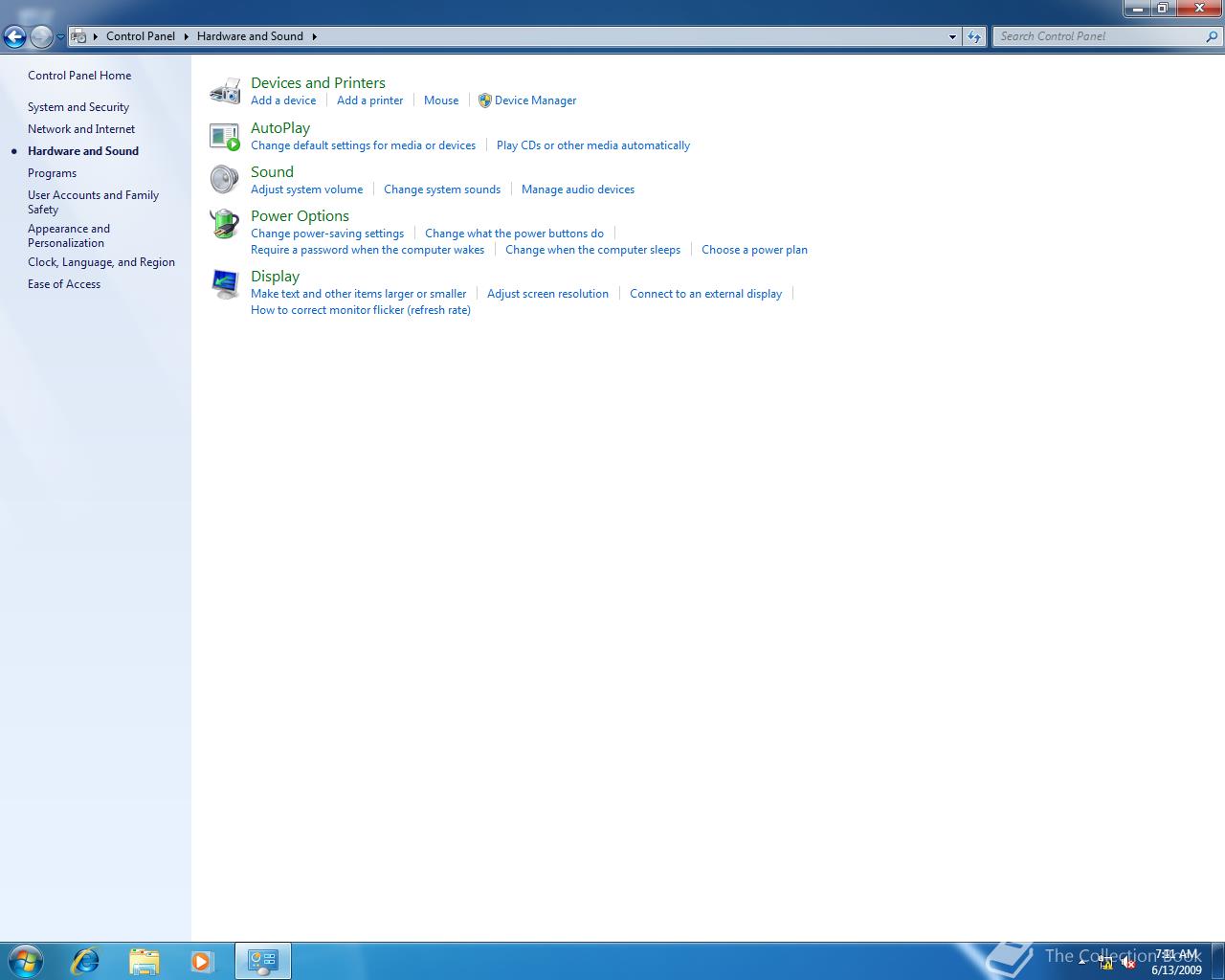Click the Control Panel icon in address bar
The height and width of the screenshot is (980, 1225).
coord(79,36)
